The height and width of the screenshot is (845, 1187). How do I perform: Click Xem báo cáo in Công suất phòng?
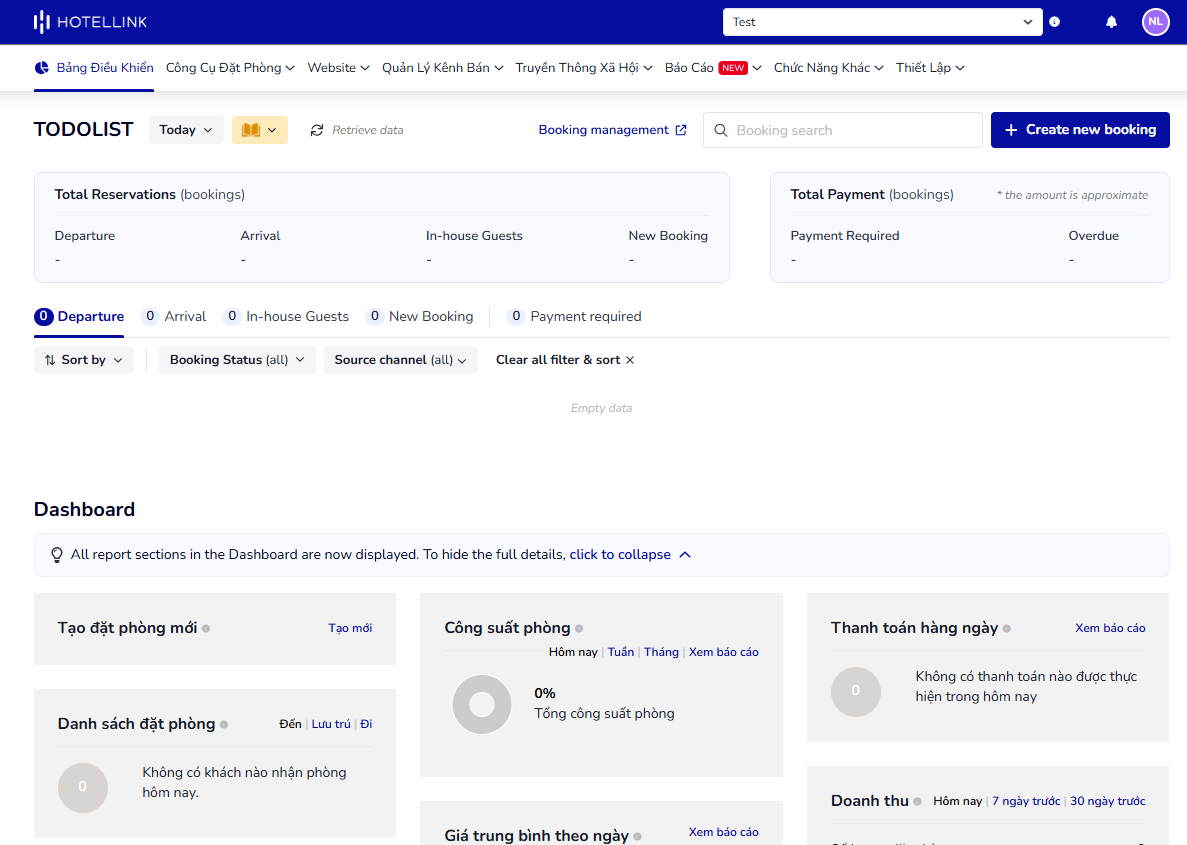724,653
